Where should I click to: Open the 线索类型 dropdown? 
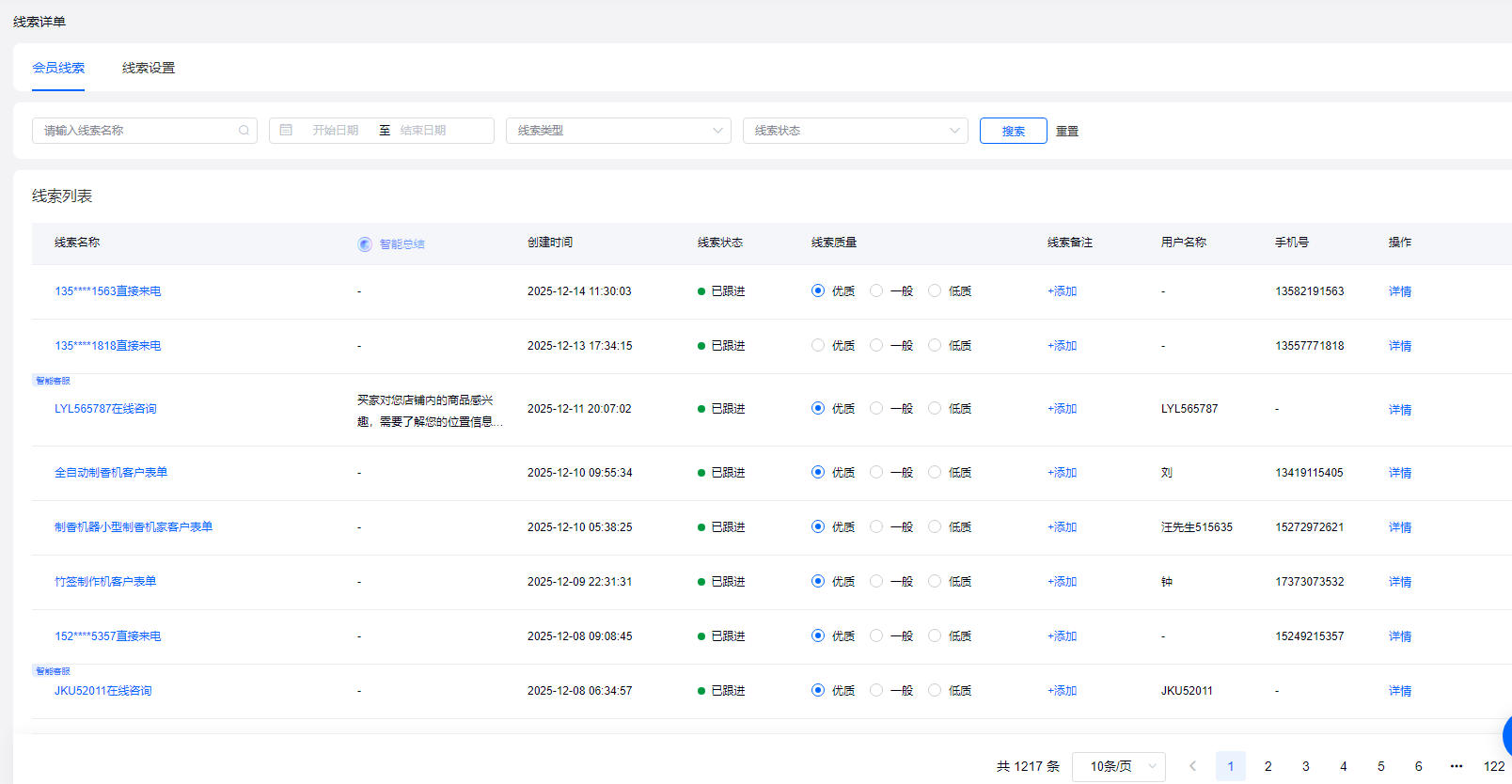pyautogui.click(x=618, y=131)
